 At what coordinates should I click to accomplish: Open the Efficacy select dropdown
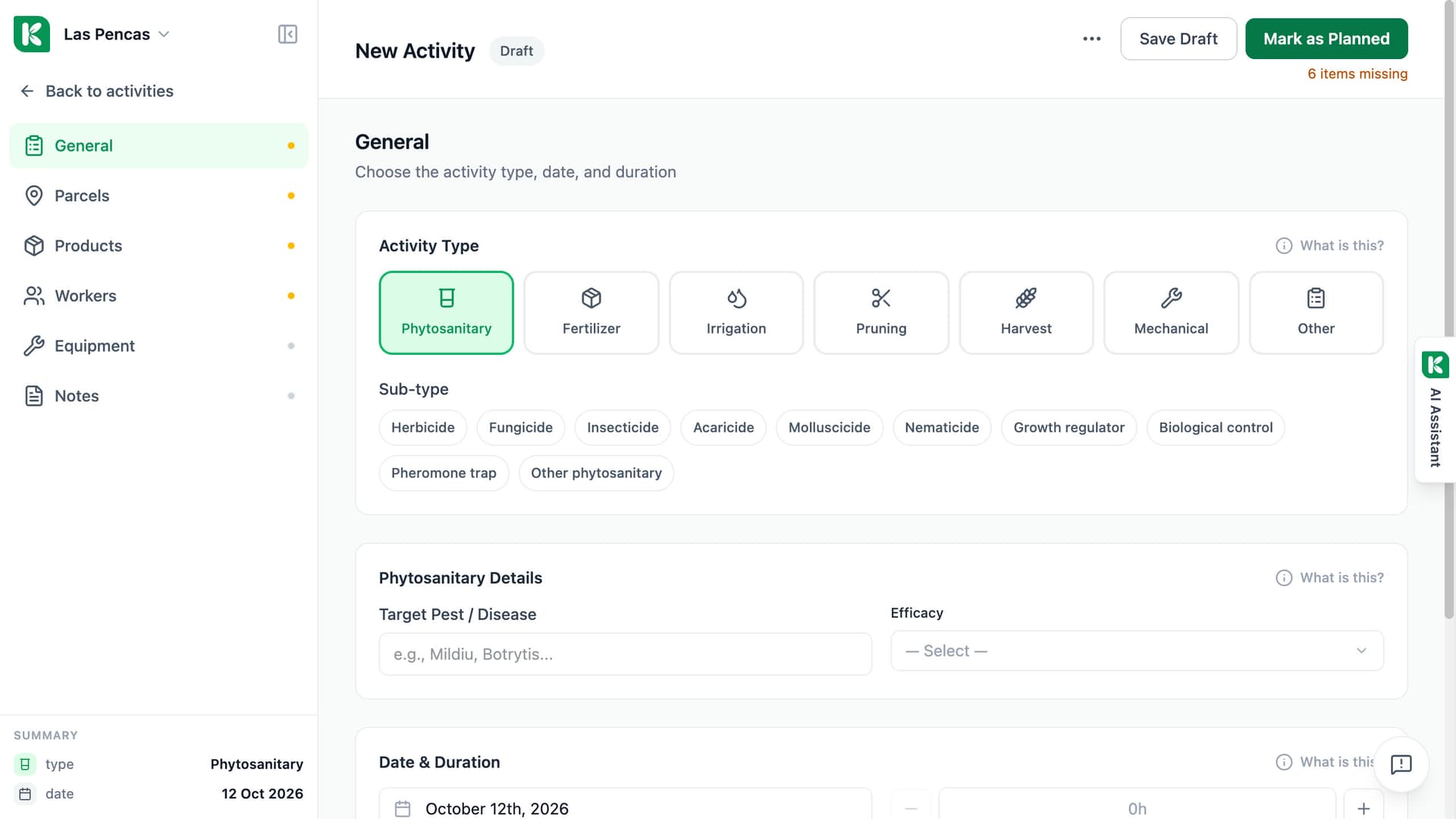tap(1137, 651)
